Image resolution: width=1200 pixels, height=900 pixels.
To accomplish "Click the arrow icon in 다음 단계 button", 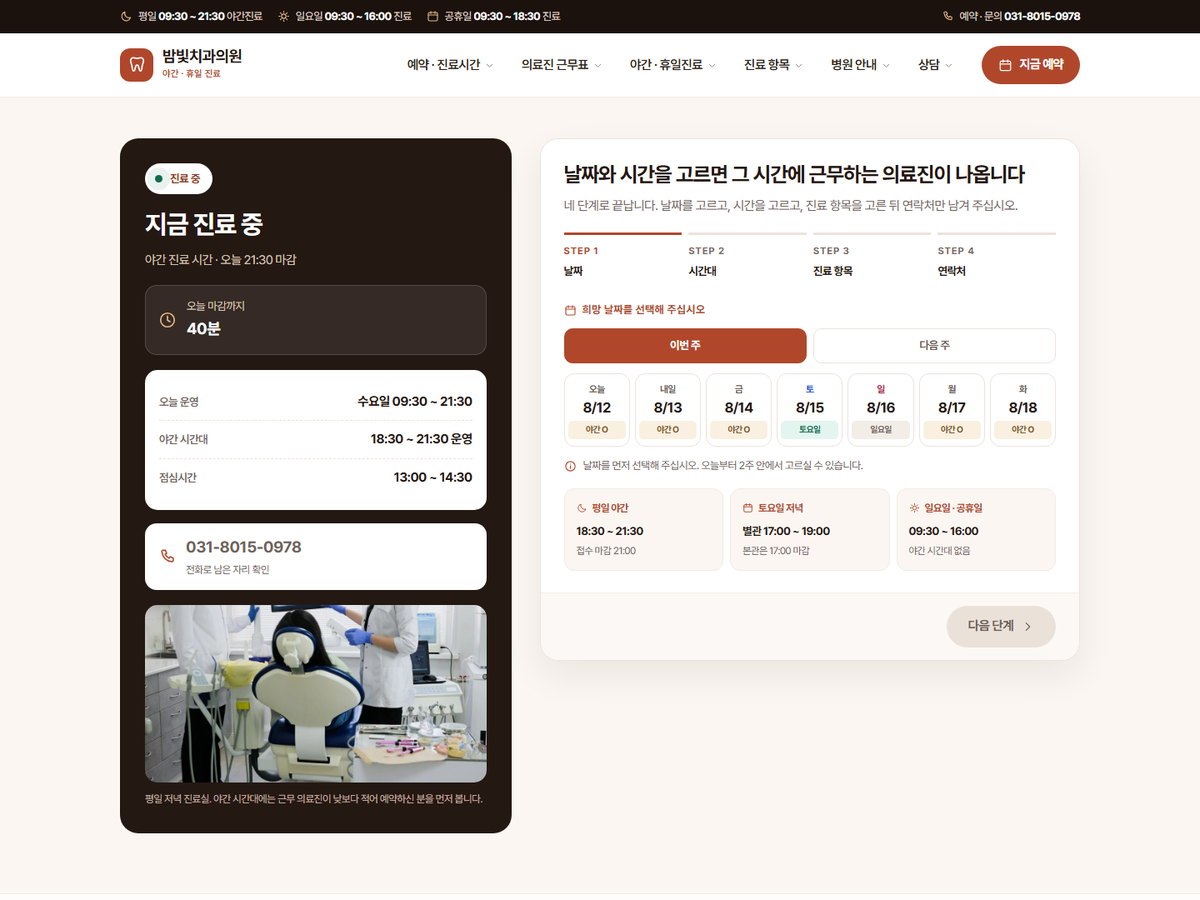I will tap(1028, 627).
